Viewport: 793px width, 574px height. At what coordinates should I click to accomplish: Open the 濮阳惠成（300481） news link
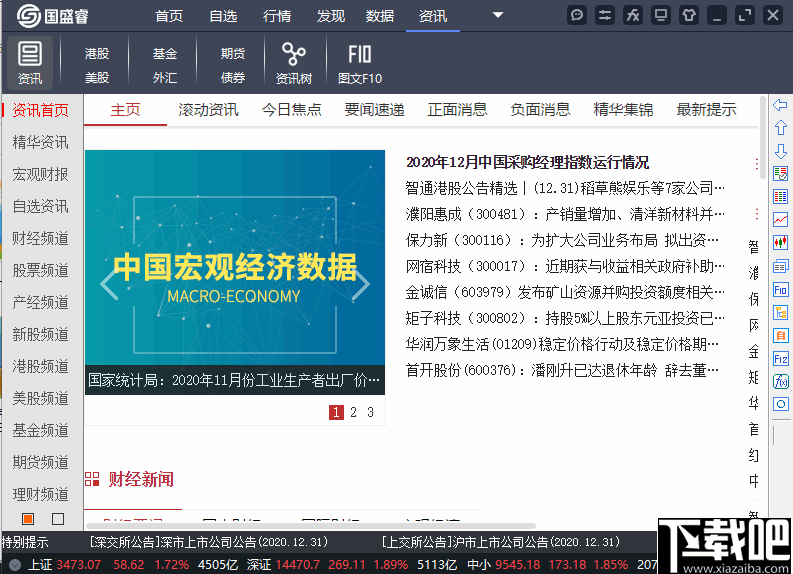coord(565,214)
